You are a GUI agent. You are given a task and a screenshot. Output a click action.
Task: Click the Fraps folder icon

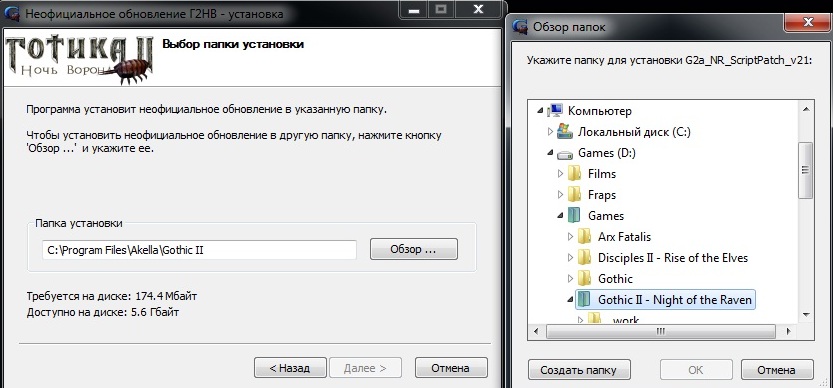pos(574,195)
